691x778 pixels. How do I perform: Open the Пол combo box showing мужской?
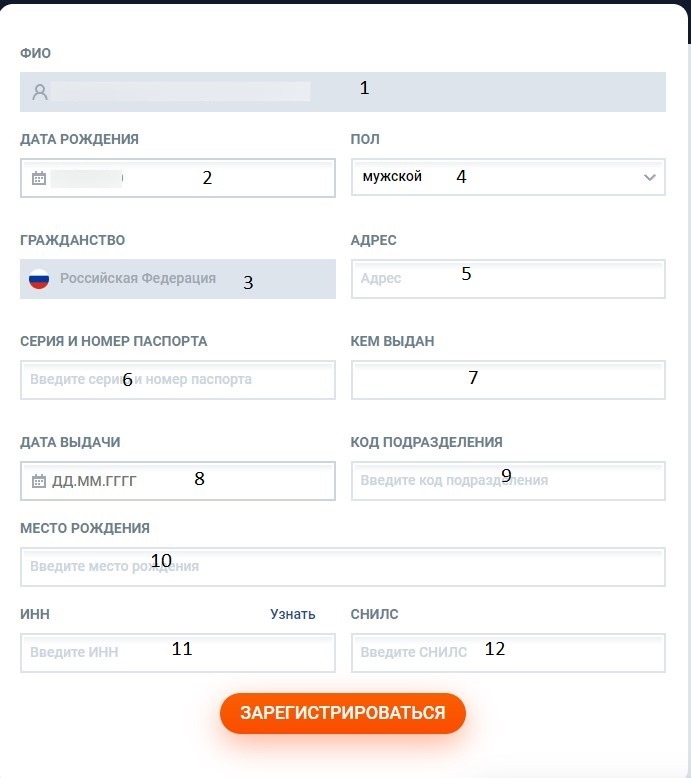[x=500, y=178]
